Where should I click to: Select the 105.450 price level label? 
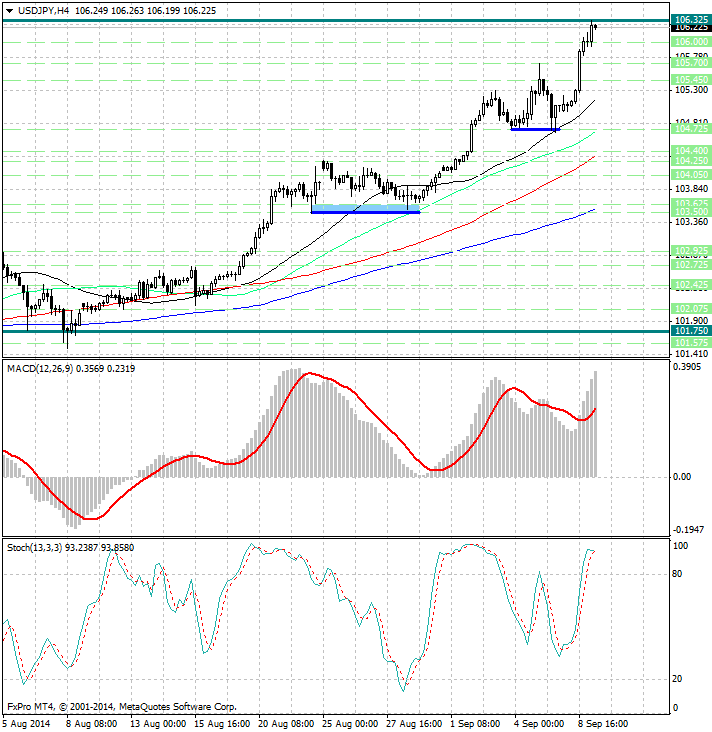tap(691, 79)
